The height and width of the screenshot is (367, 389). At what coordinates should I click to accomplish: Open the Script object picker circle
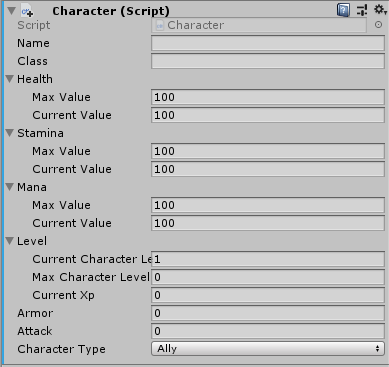378,25
